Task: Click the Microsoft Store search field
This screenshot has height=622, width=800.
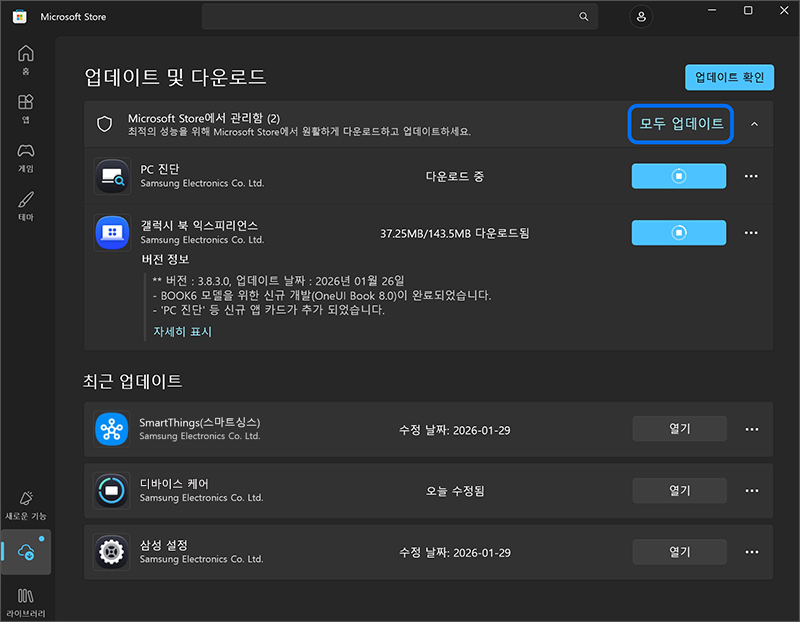Action: click(x=400, y=16)
